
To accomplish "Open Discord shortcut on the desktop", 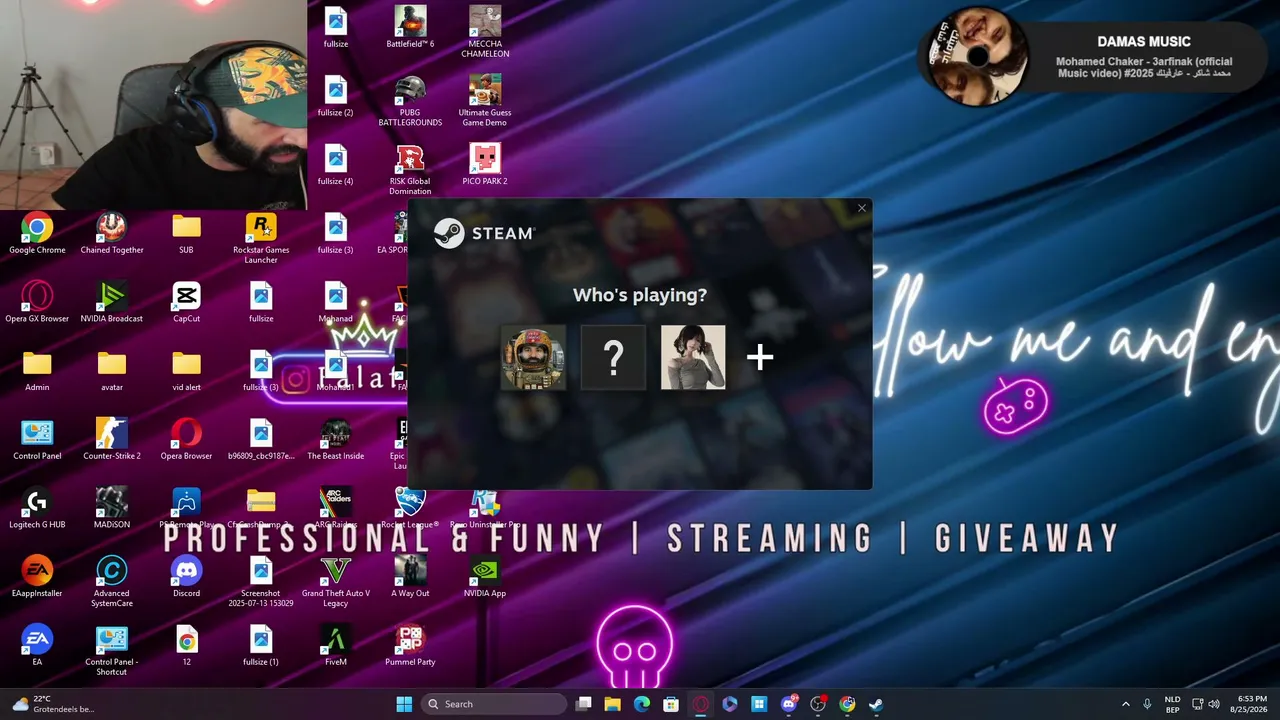I will (186, 578).
